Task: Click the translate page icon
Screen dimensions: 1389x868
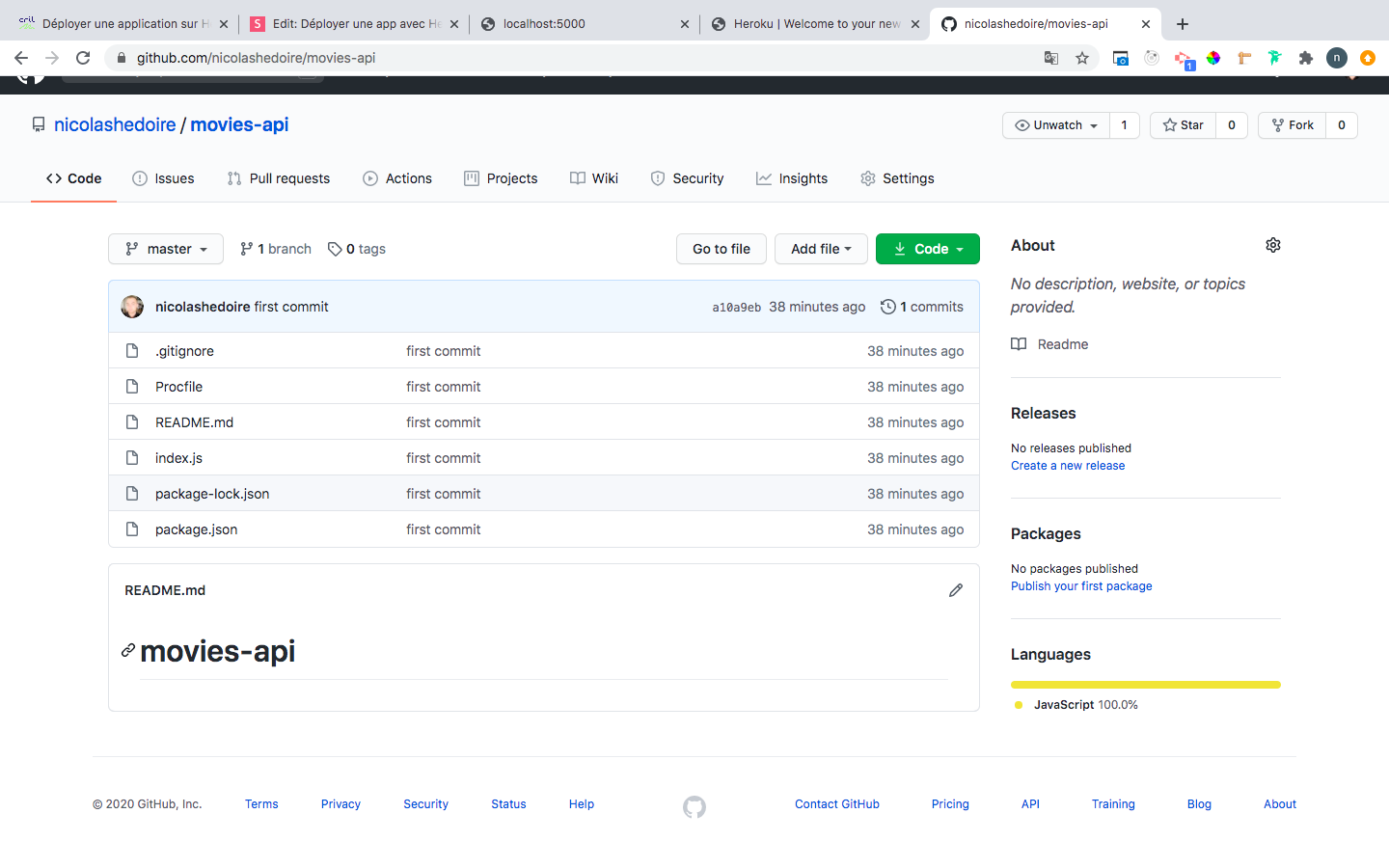Action: [x=1051, y=58]
